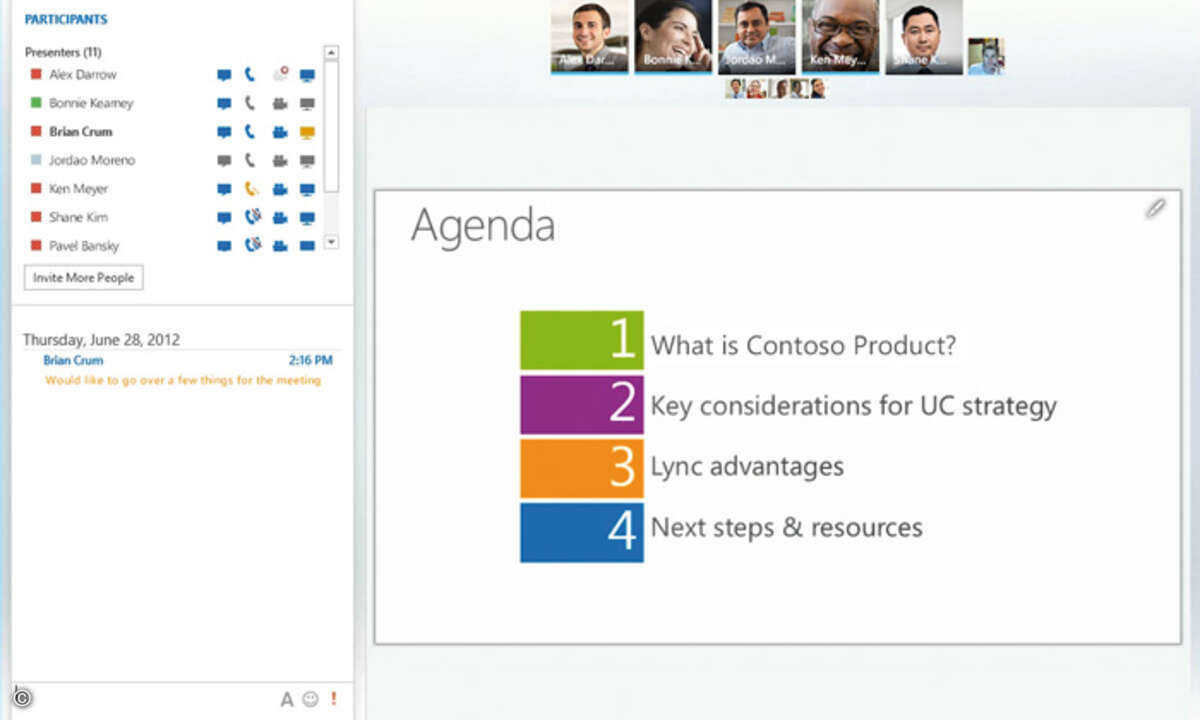Select Brian Crum in the participants list

tap(80, 132)
